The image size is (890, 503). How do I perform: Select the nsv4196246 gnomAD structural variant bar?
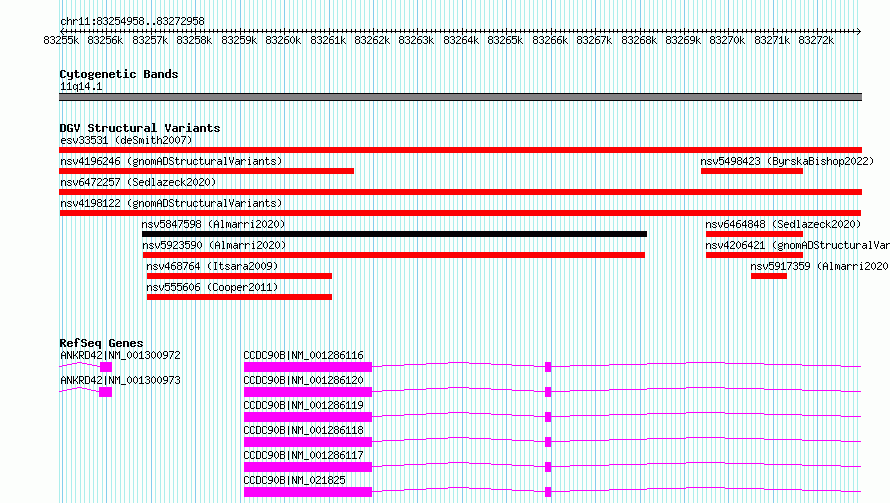[207, 171]
